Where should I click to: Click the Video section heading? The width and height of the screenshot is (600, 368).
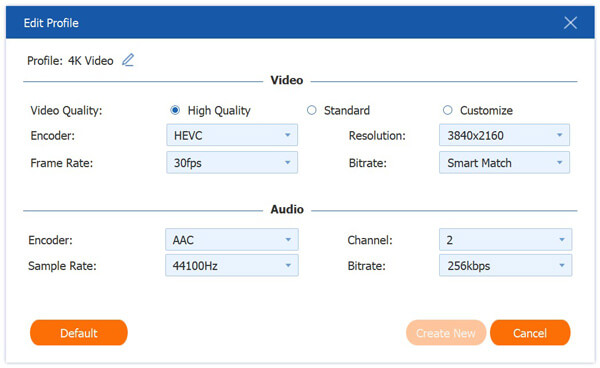click(287, 80)
